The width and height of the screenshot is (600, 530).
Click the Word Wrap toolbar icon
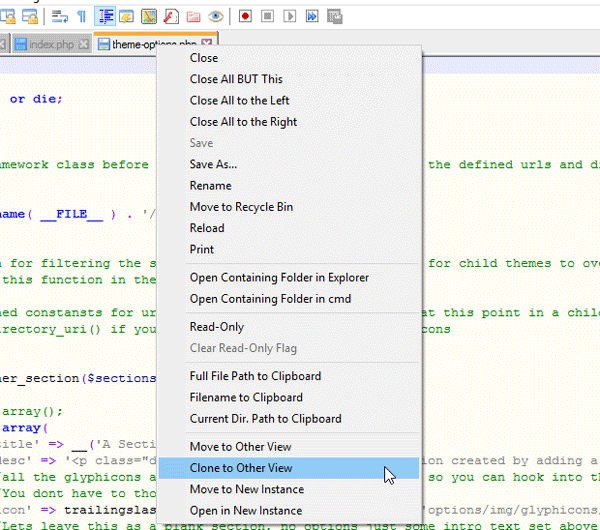(x=59, y=15)
